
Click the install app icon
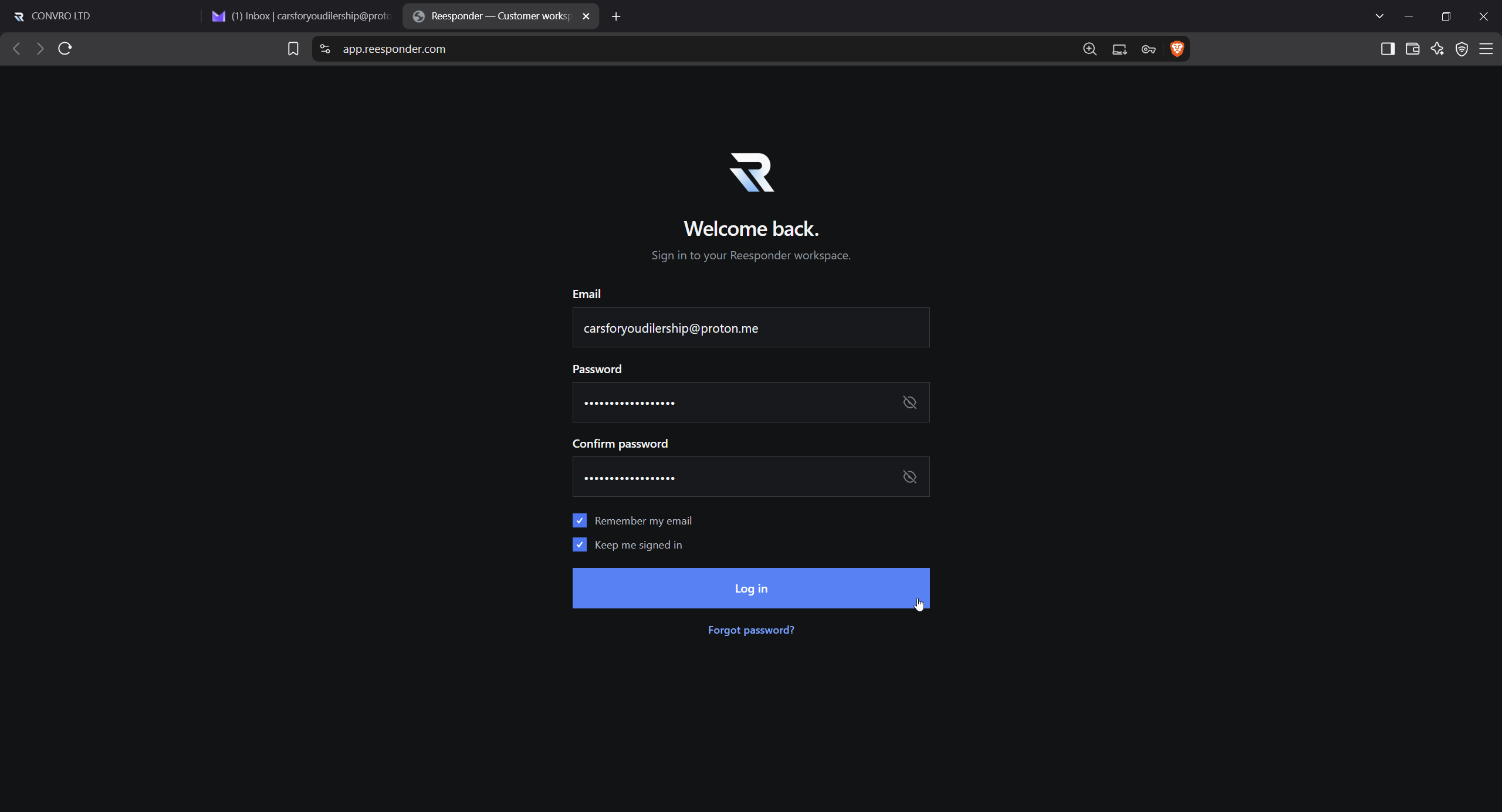coord(1119,49)
